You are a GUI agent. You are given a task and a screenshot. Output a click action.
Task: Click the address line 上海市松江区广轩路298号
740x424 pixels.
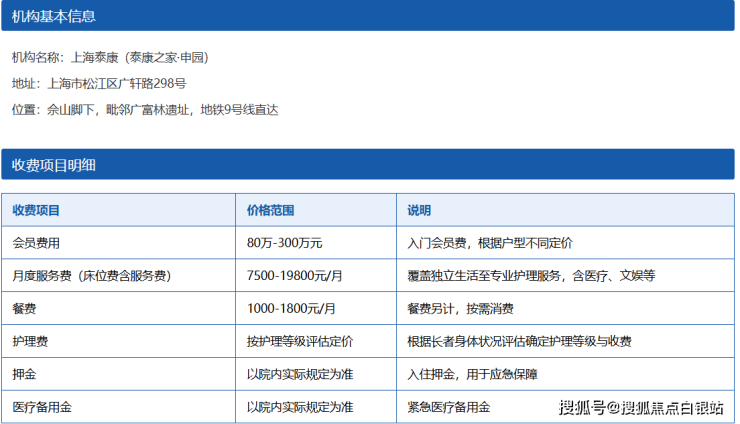pos(99,84)
